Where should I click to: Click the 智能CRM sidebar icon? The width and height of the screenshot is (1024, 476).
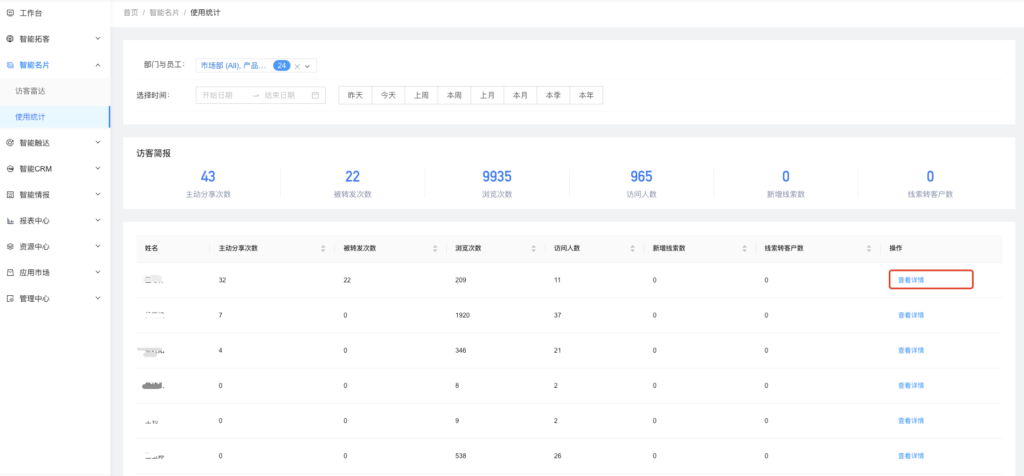pos(10,169)
